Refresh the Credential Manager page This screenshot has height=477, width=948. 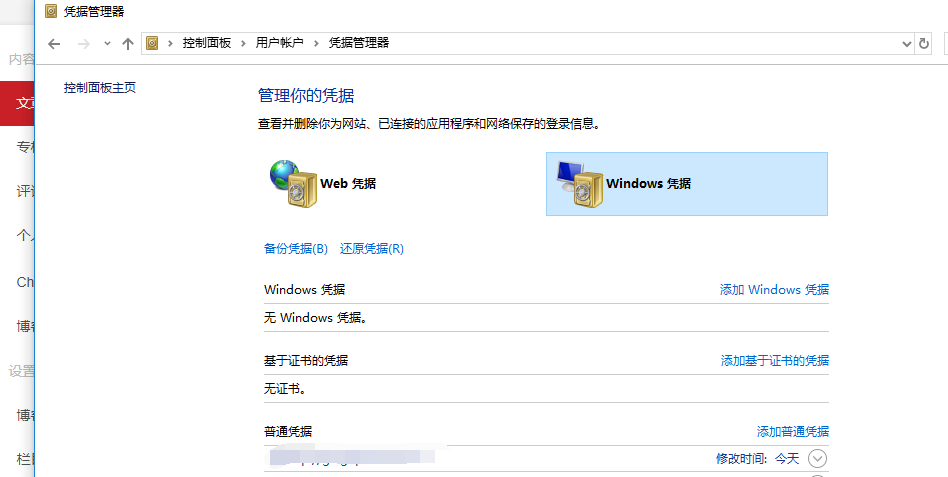coord(923,44)
